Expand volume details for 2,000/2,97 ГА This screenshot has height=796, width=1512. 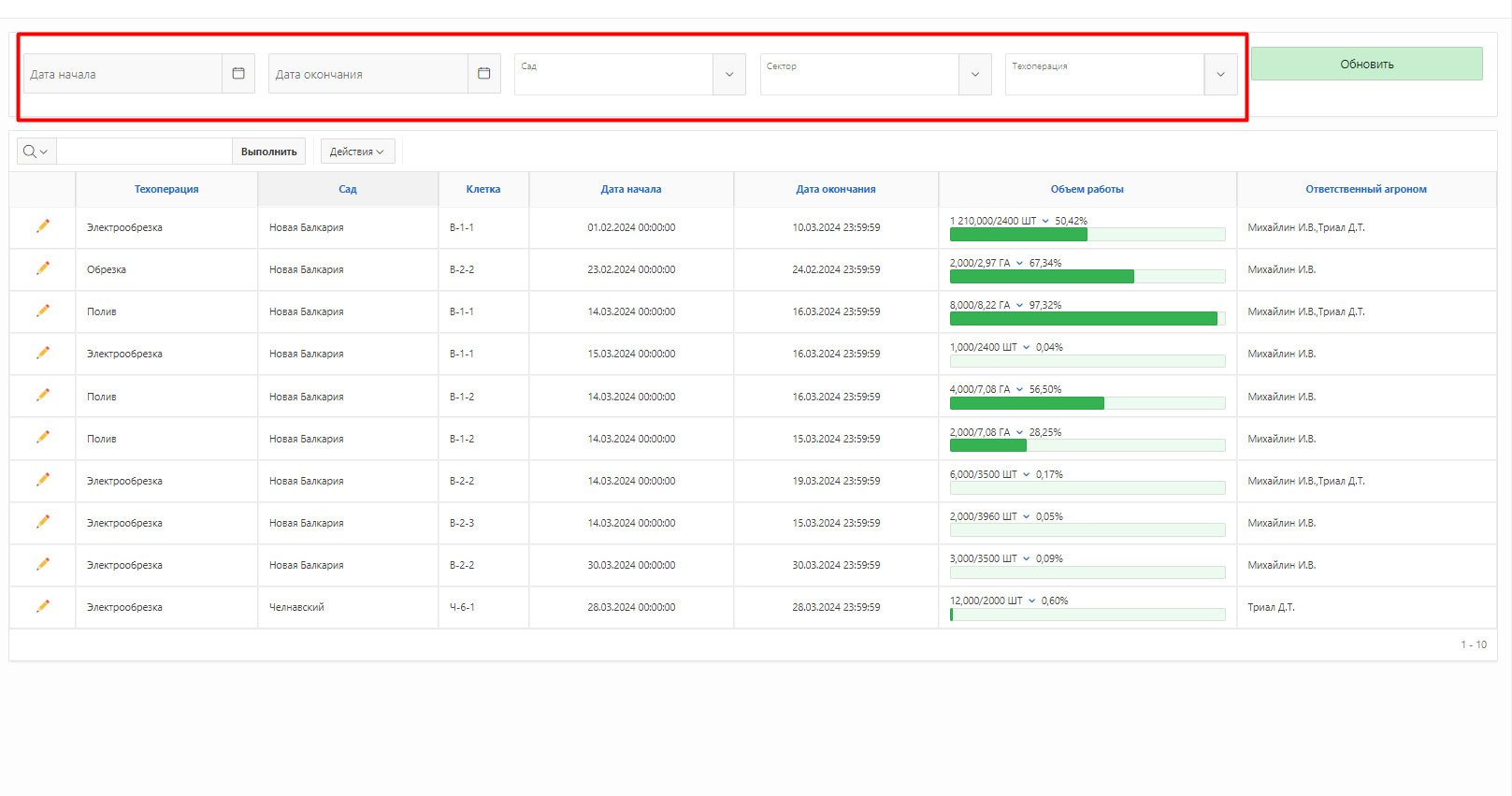1019,264
